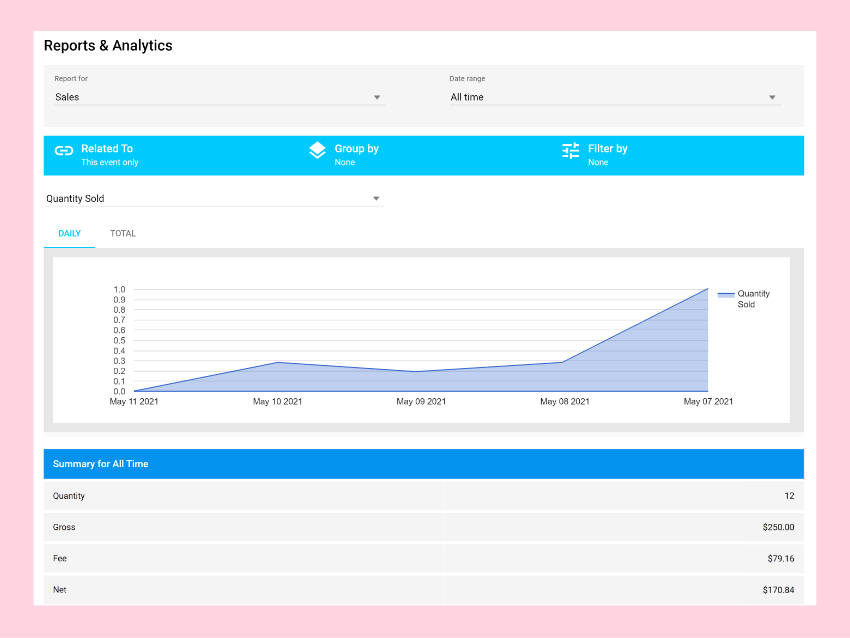Select the Net summary row
Image resolution: width=850 pixels, height=638 pixels.
coord(423,590)
